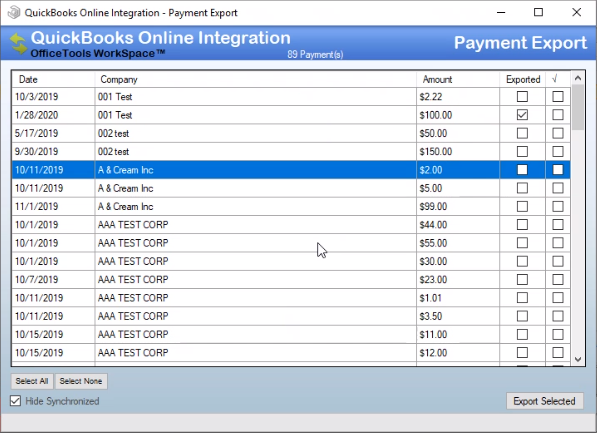The height and width of the screenshot is (433, 597).
Task: Click the checkmark column header
Action: click(558, 79)
